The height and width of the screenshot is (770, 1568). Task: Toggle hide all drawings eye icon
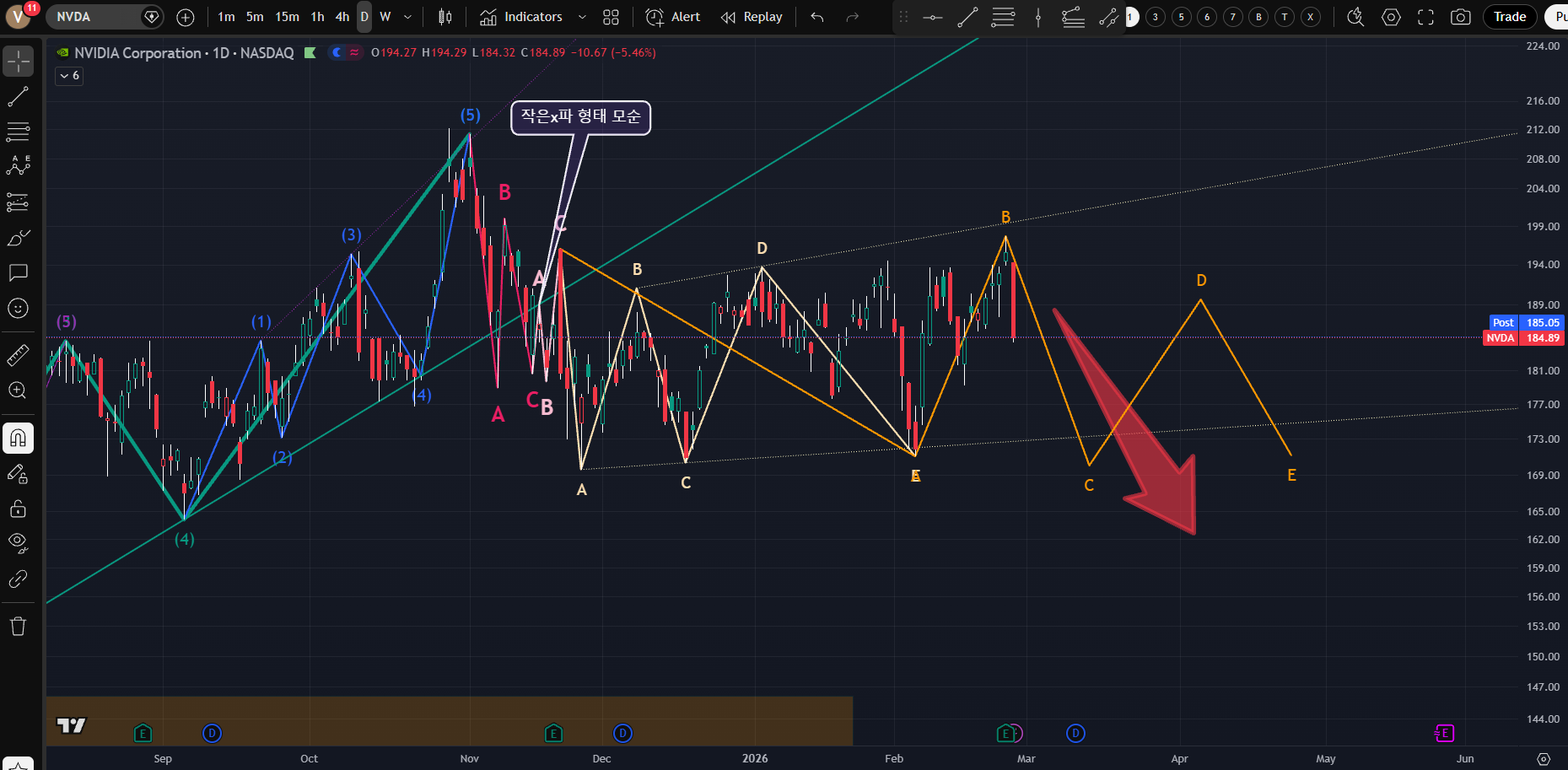tap(18, 542)
